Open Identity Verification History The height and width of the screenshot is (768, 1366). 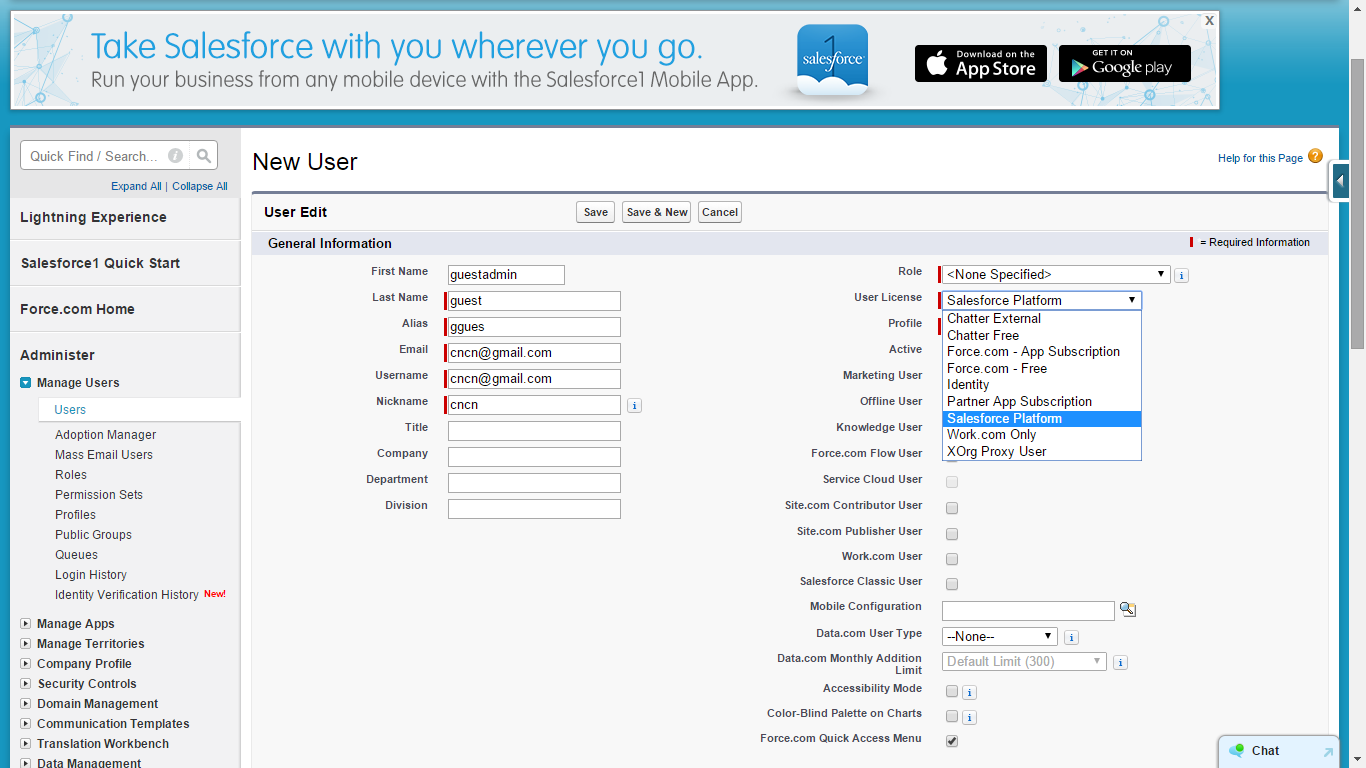click(127, 595)
